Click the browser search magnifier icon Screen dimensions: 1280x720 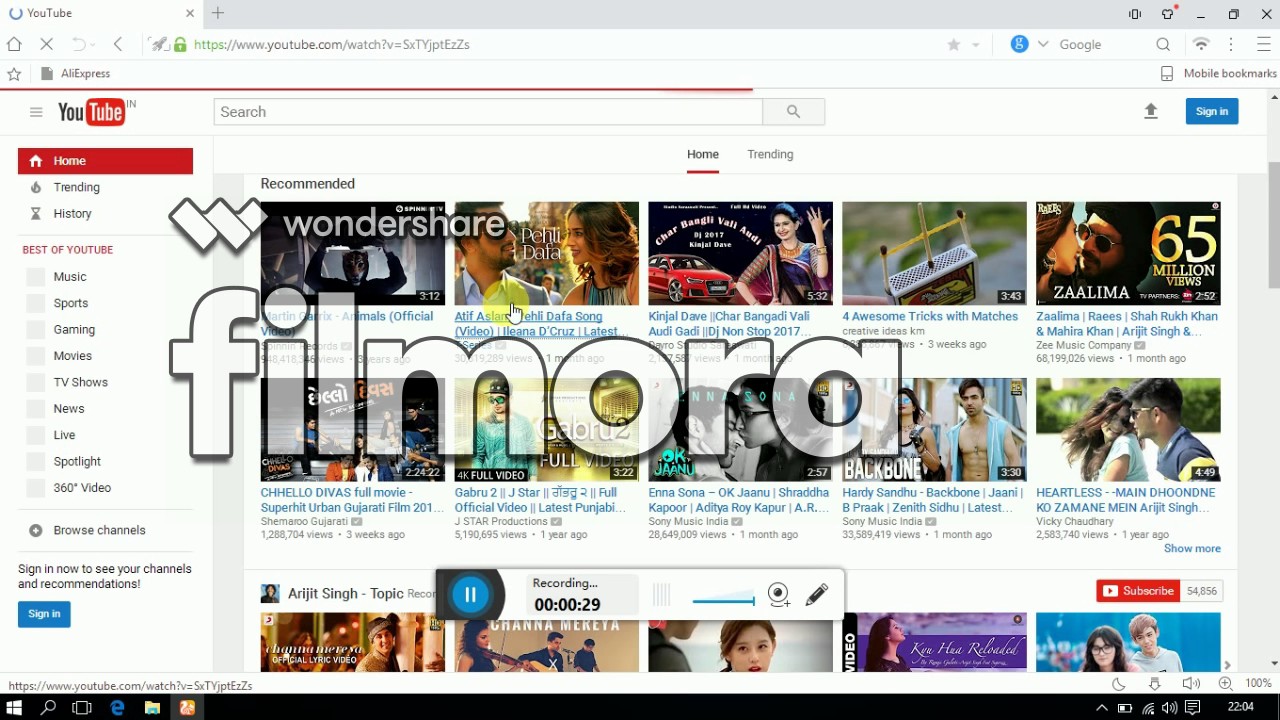[x=1163, y=44]
